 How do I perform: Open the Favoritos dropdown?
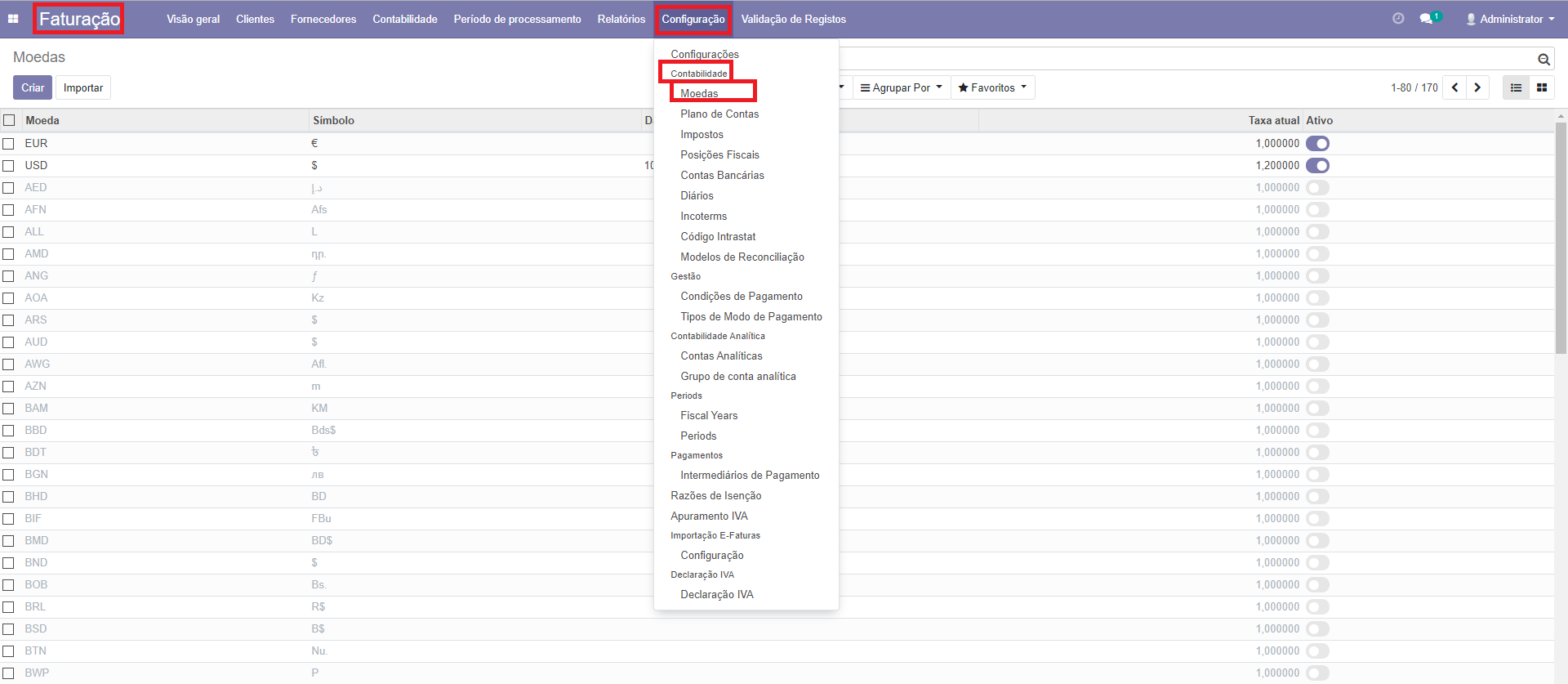coord(992,87)
